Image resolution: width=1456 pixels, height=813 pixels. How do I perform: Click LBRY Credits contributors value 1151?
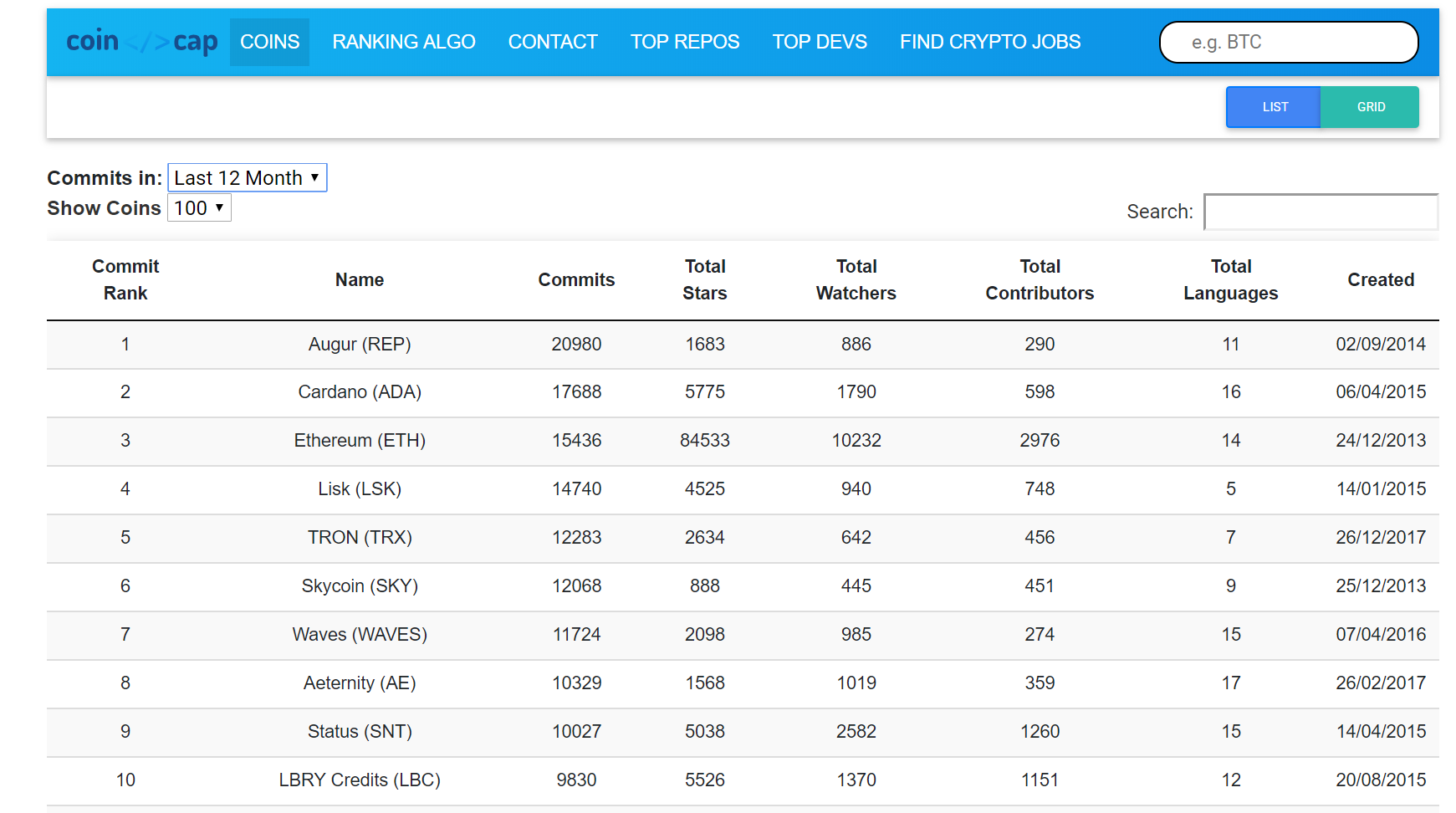point(1040,780)
